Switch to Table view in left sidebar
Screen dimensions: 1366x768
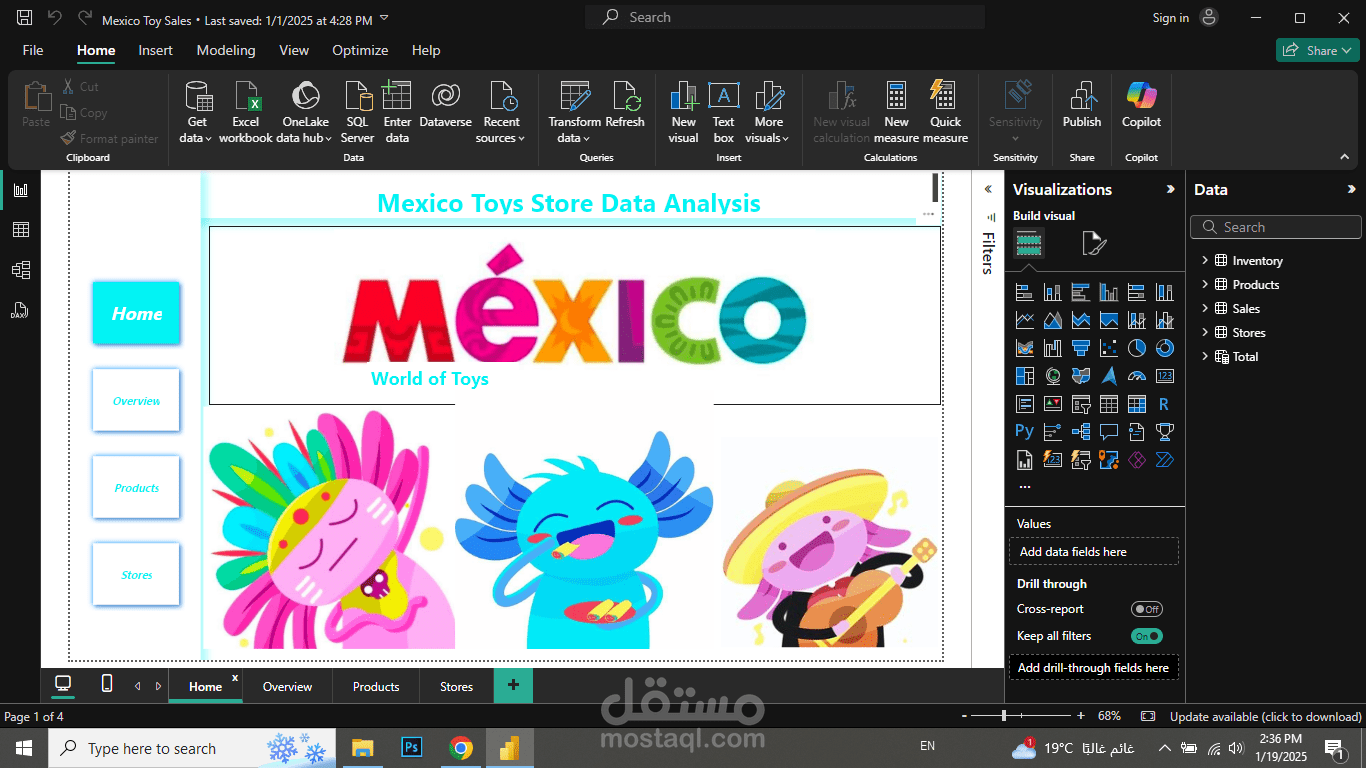(x=20, y=230)
